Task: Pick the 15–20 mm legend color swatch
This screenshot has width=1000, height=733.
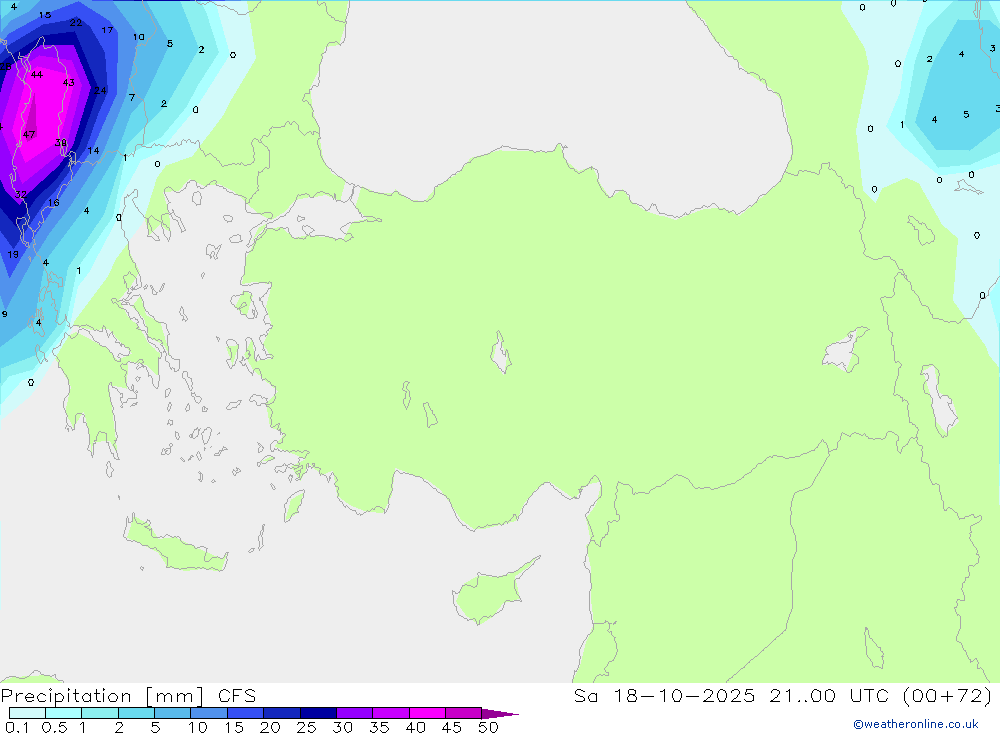Action: [246, 713]
